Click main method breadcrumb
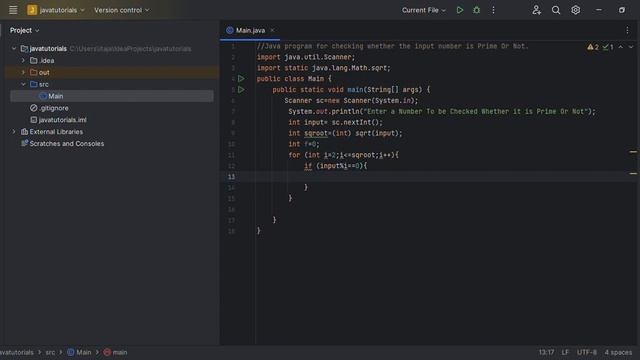The image size is (640, 360). click(x=115, y=352)
